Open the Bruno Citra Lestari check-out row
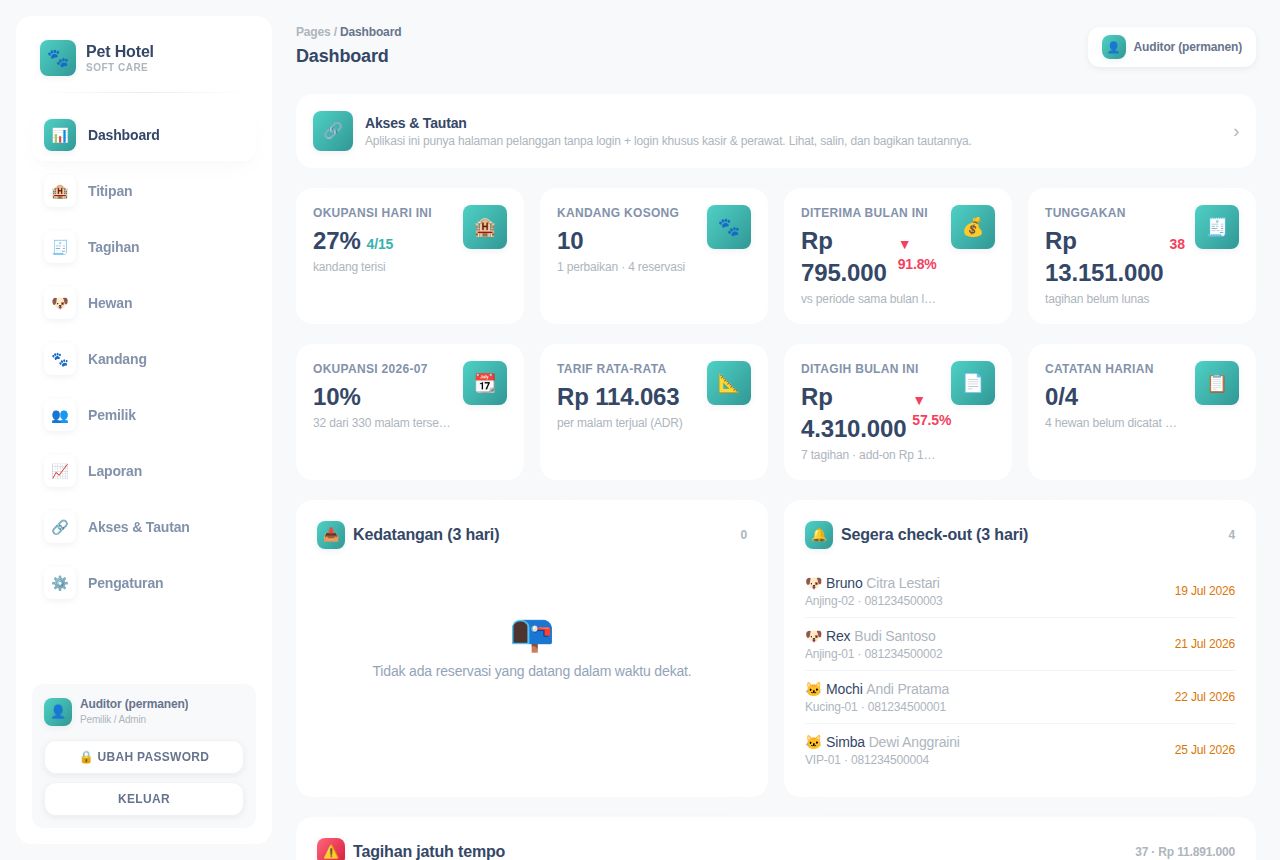 point(1020,591)
